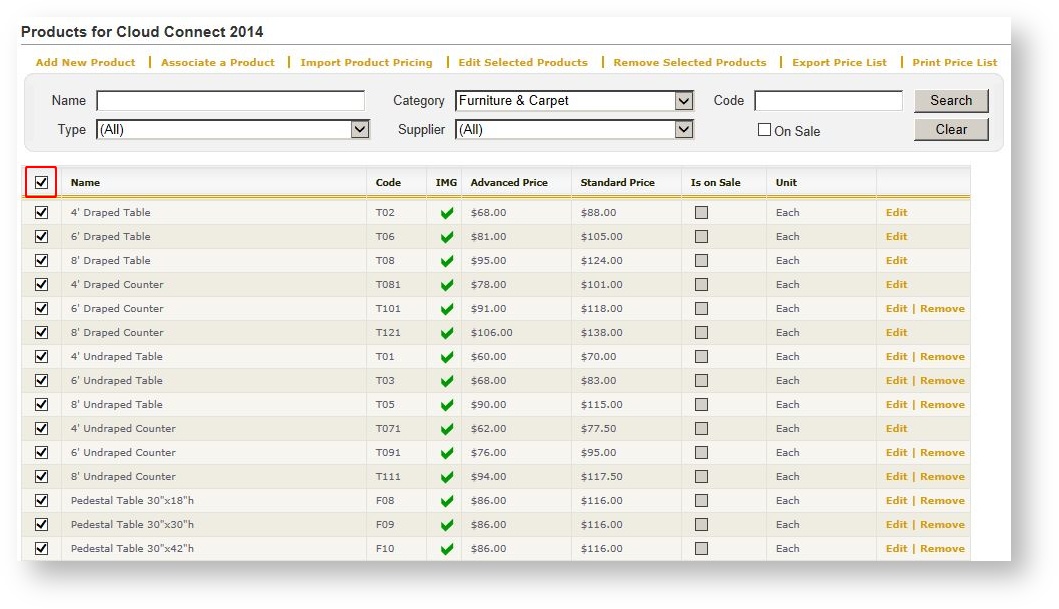
Task: Click Edit link for 4' Draped Counter
Action: click(896, 285)
